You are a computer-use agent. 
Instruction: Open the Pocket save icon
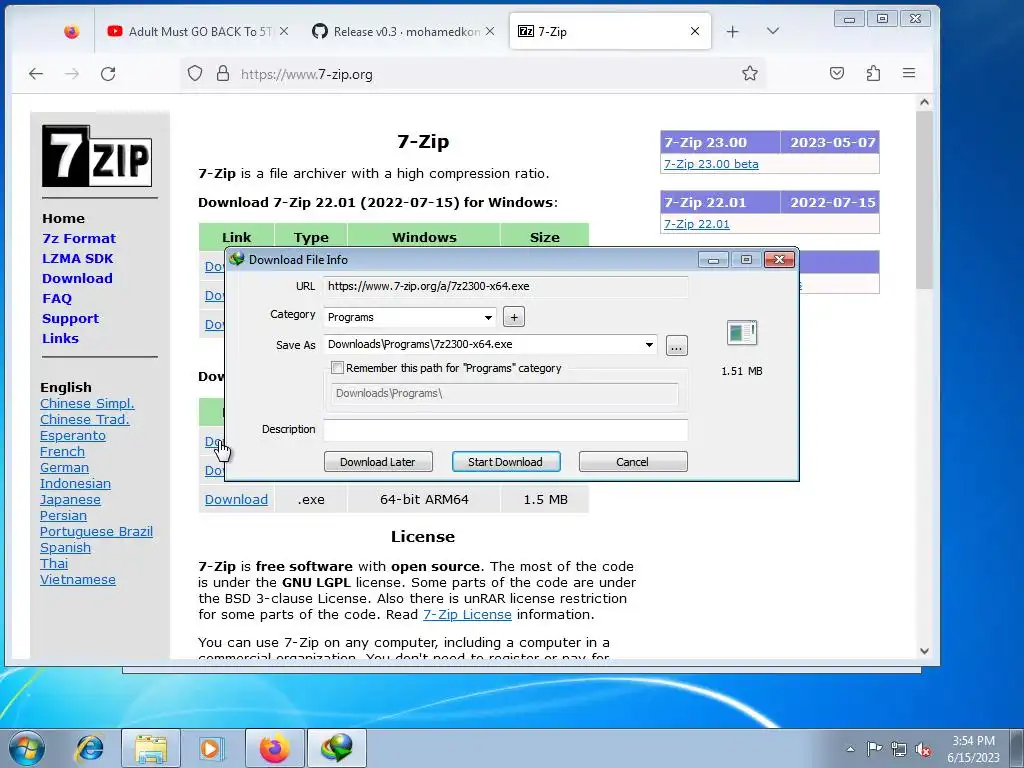(x=837, y=73)
